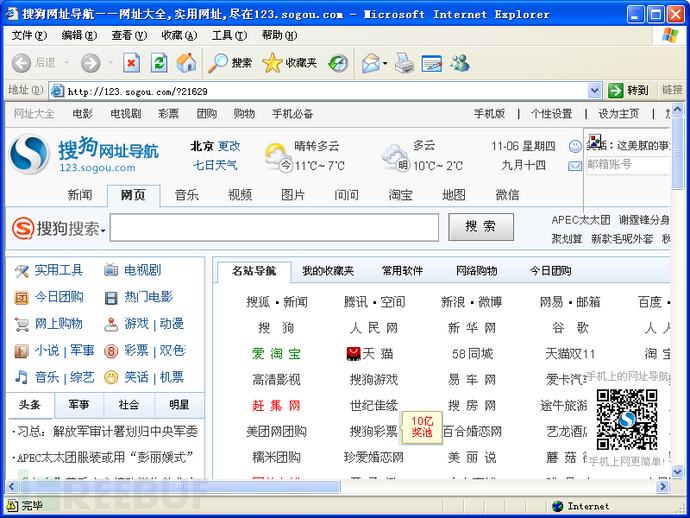The image size is (690, 518).
Task: Open the Mail button dropdown arrow
Action: (385, 63)
